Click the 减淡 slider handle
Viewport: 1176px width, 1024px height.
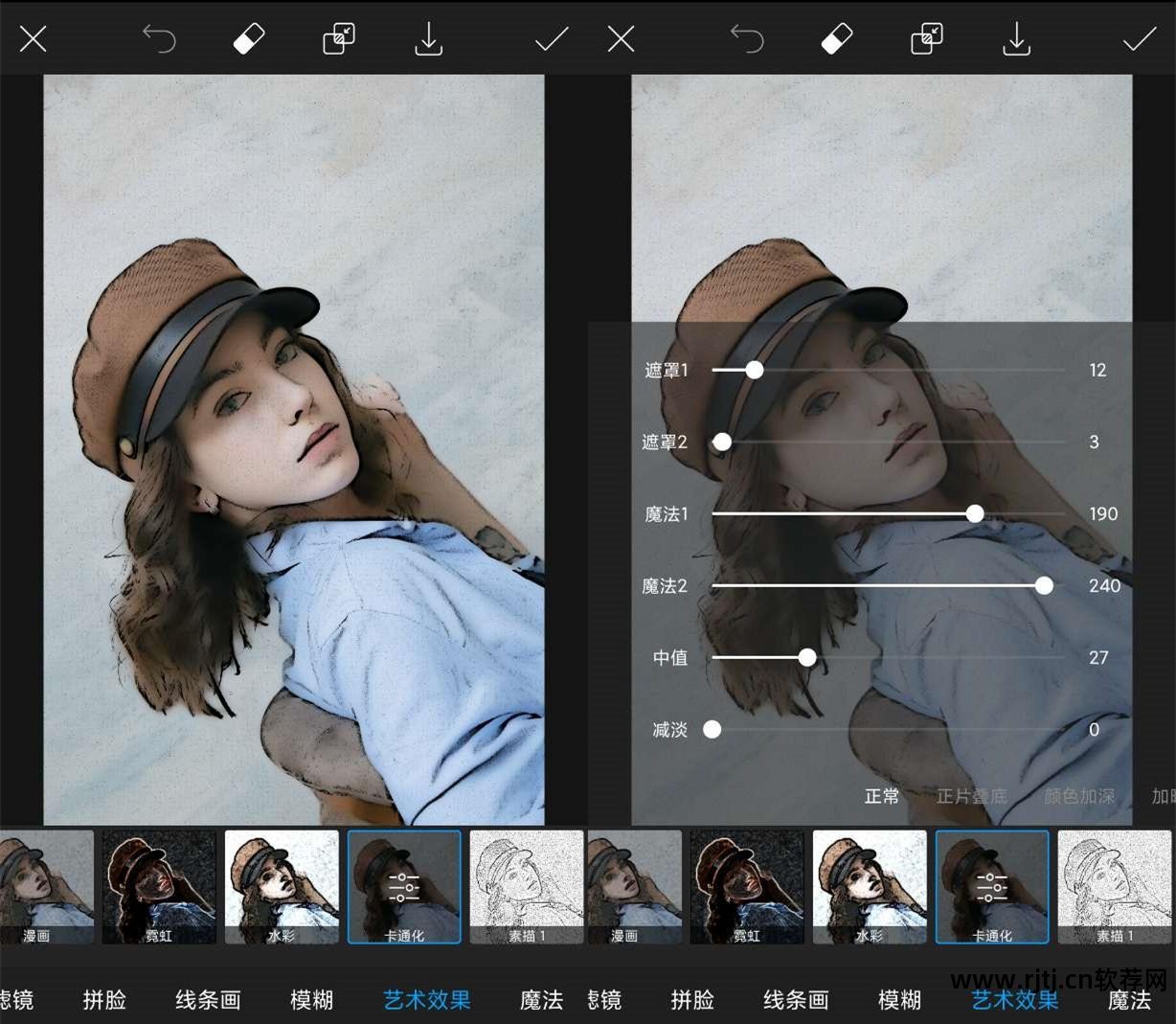coord(712,730)
